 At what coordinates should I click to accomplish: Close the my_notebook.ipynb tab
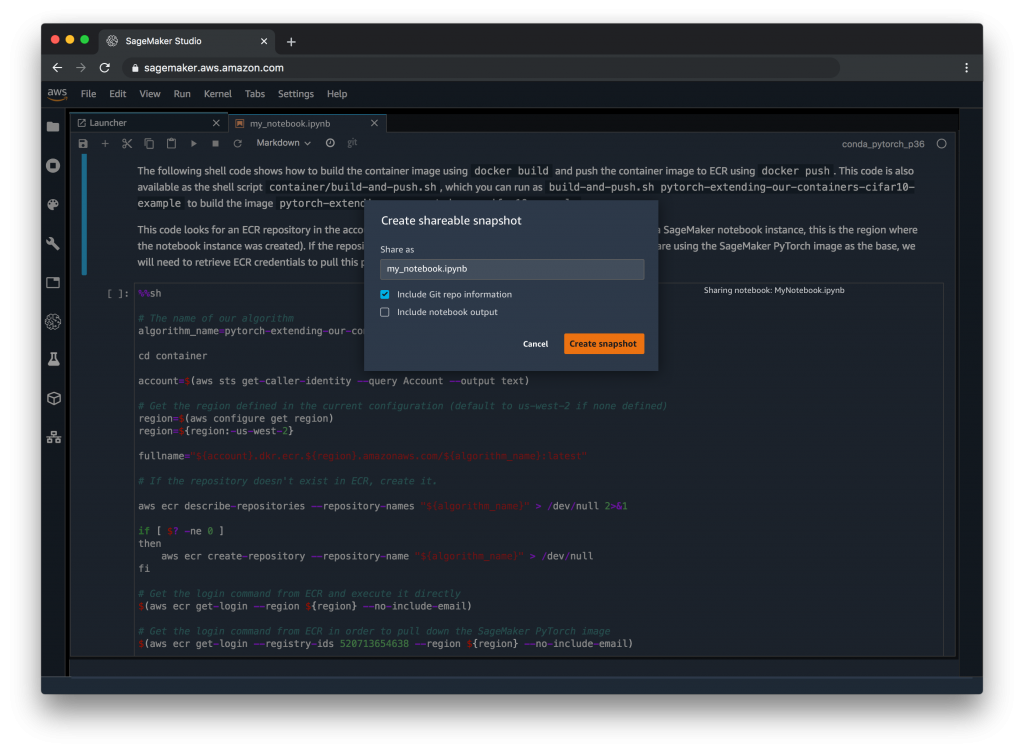pos(374,123)
